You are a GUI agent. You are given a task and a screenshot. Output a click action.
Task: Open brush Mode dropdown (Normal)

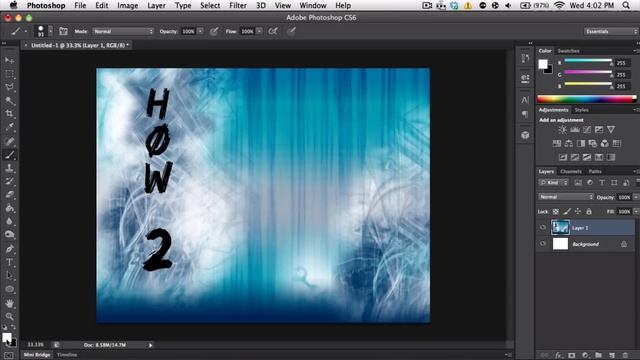coord(123,31)
